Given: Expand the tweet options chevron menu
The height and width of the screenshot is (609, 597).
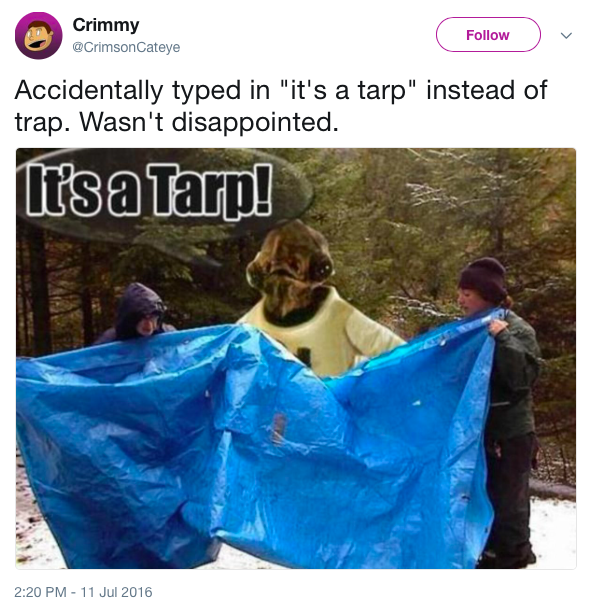Looking at the screenshot, I should click(566, 36).
